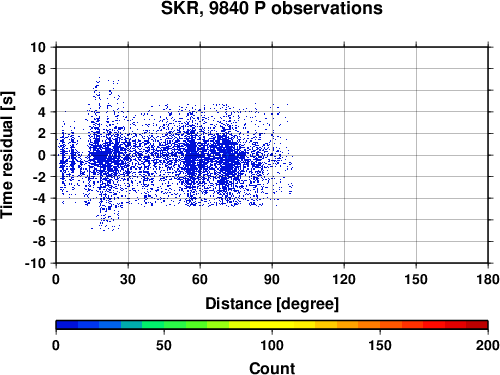Click the dense data cluster near 60 degrees

click(192, 157)
